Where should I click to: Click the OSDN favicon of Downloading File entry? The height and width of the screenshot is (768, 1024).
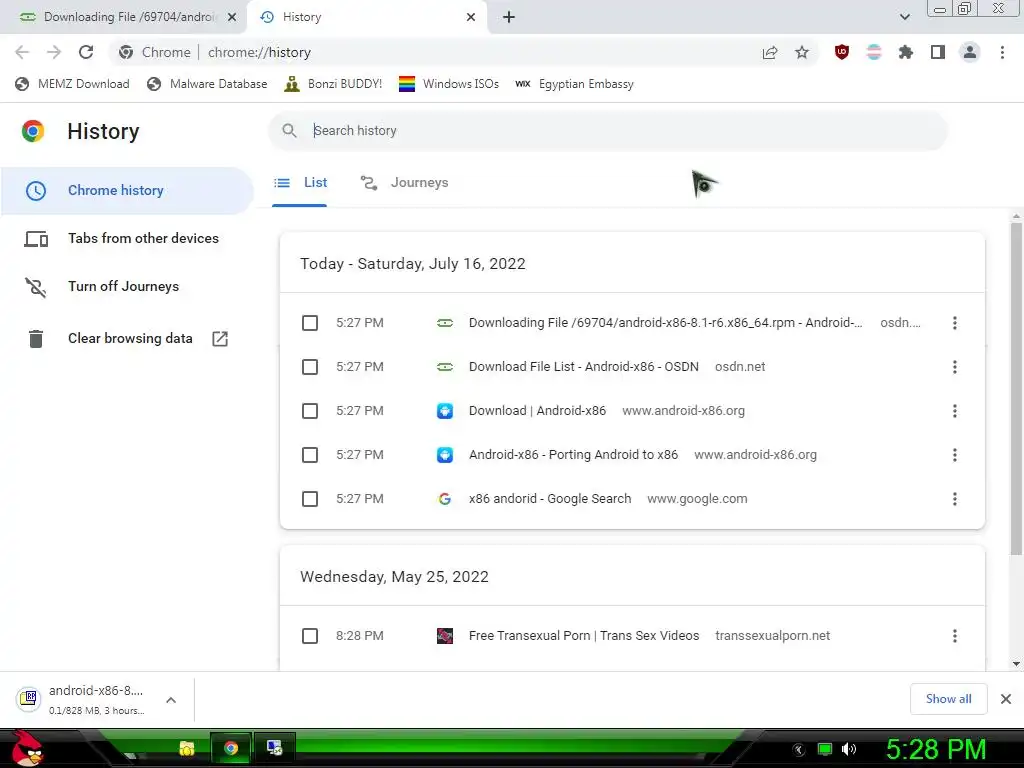click(445, 323)
